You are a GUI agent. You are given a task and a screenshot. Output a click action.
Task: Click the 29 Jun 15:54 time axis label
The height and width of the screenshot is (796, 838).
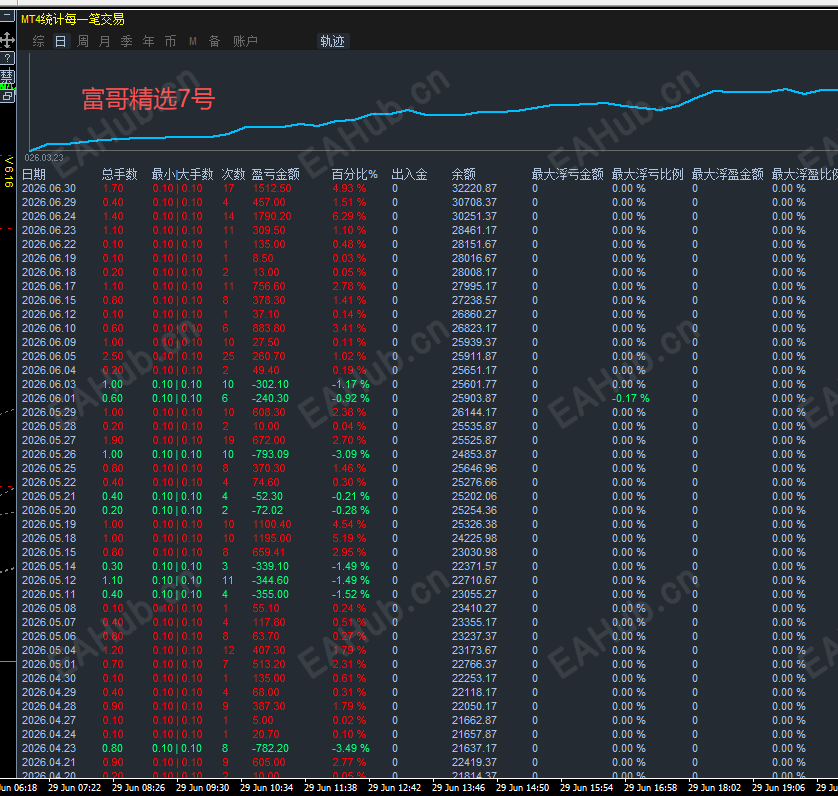[x=586, y=788]
